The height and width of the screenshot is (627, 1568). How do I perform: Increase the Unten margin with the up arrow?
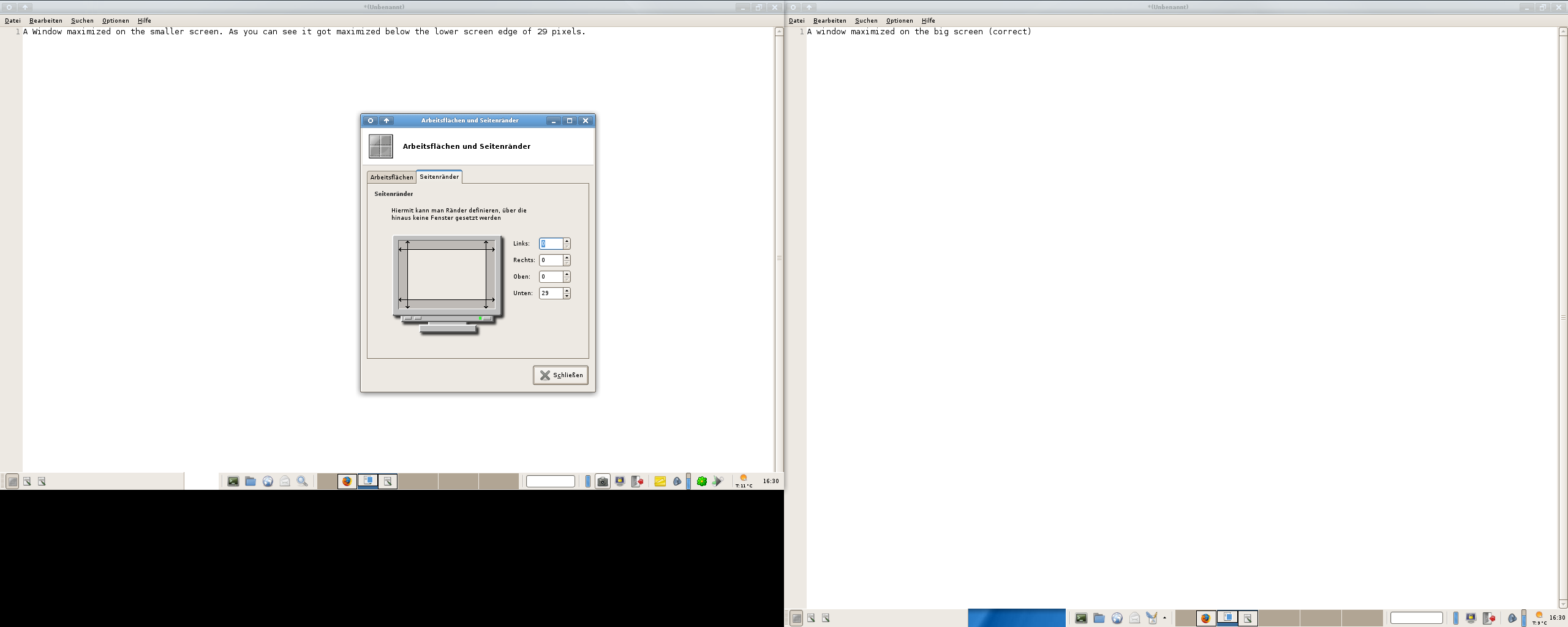tap(567, 290)
